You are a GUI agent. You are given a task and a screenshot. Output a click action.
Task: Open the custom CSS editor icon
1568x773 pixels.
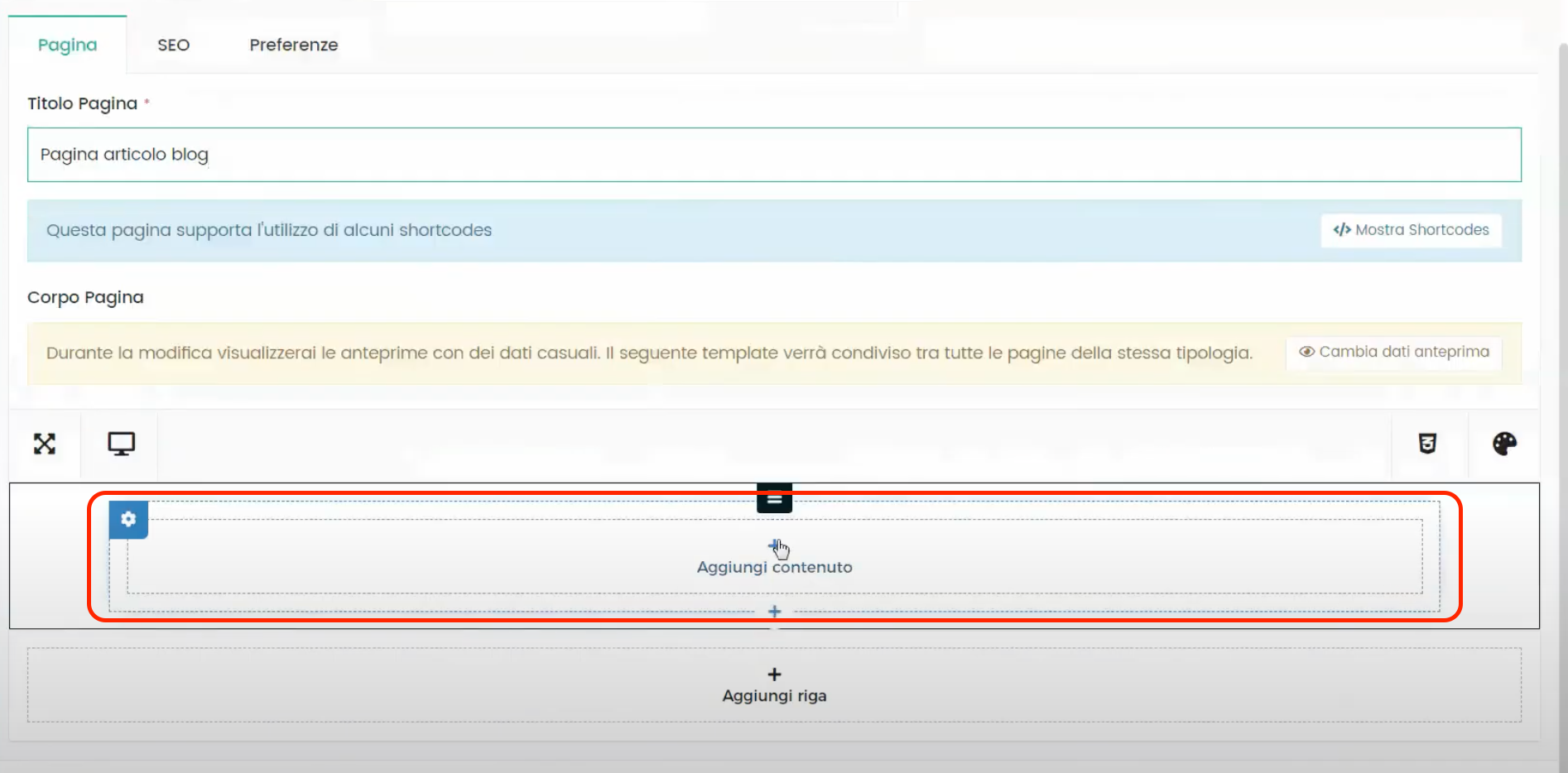click(1427, 444)
